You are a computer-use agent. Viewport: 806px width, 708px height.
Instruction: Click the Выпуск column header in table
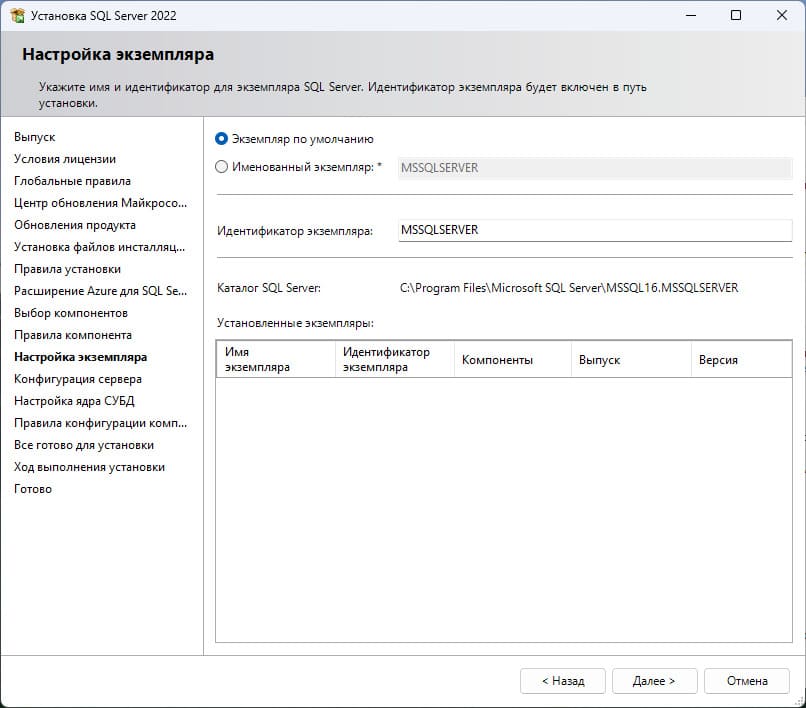pyautogui.click(x=631, y=359)
